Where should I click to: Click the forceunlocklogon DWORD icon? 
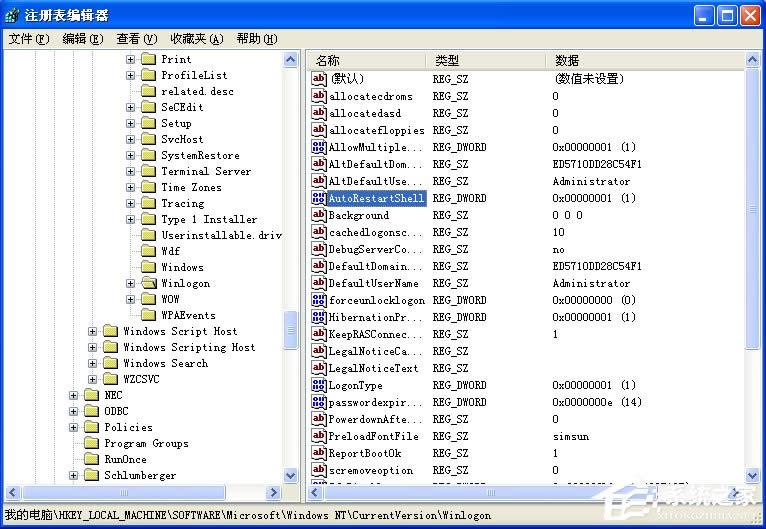(x=319, y=300)
